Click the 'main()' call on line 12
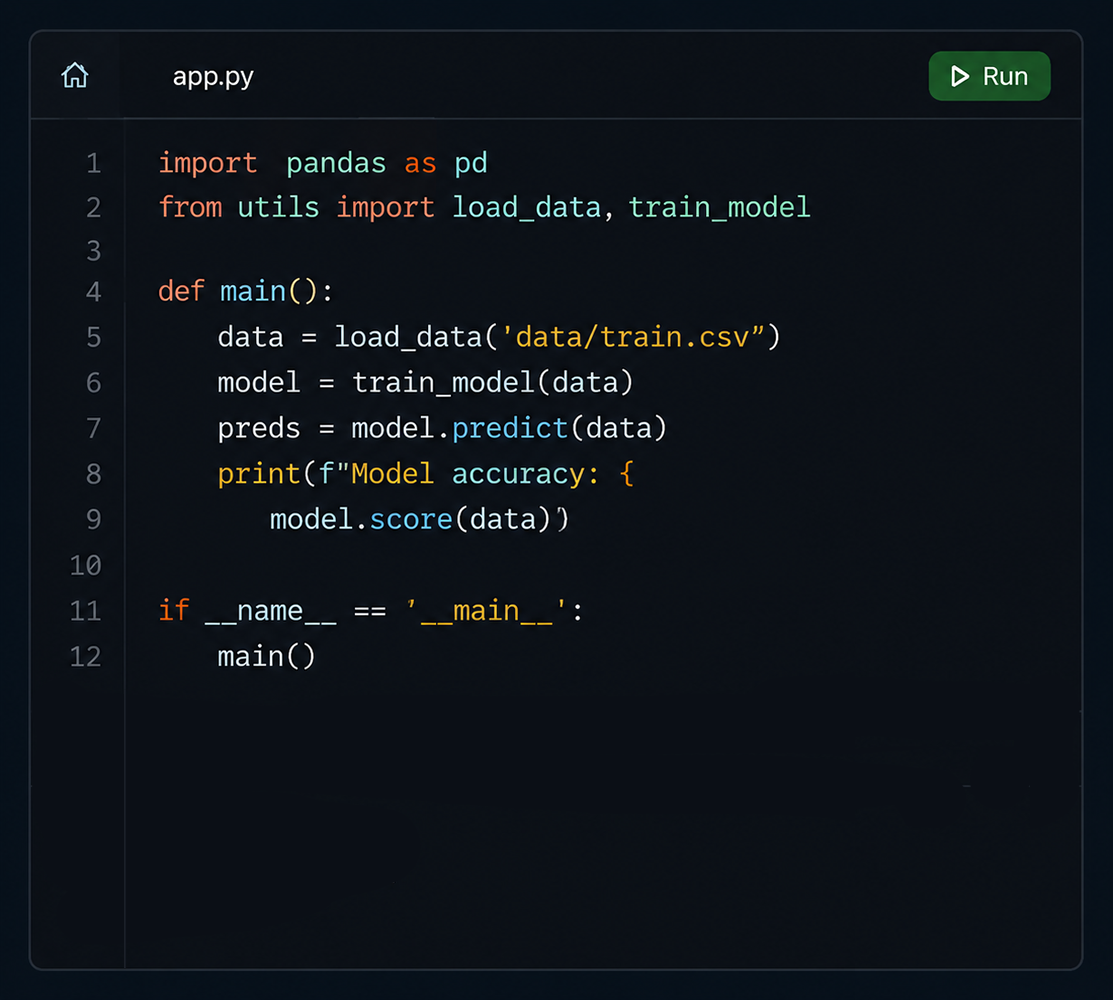Image resolution: width=1113 pixels, height=1000 pixels. (266, 656)
